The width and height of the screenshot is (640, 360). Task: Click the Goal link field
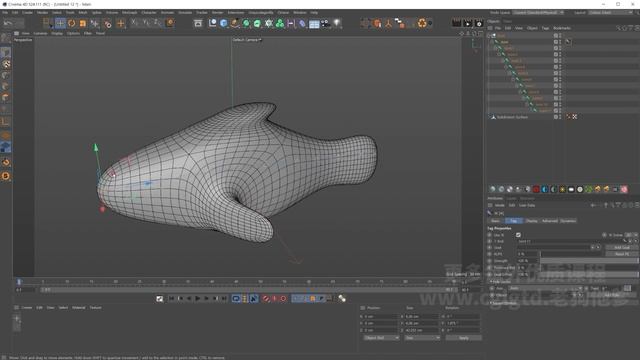pos(553,247)
